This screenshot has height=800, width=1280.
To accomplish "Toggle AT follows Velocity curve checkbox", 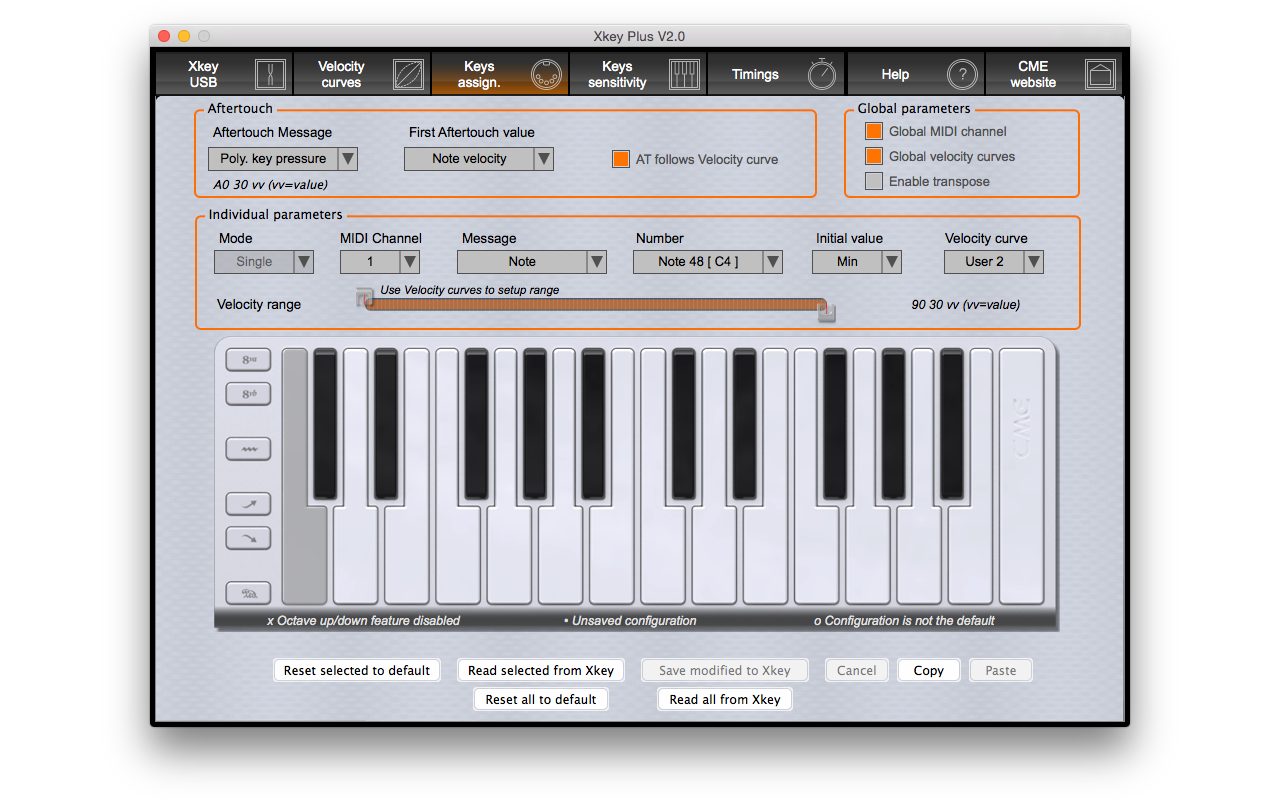I will pos(621,159).
